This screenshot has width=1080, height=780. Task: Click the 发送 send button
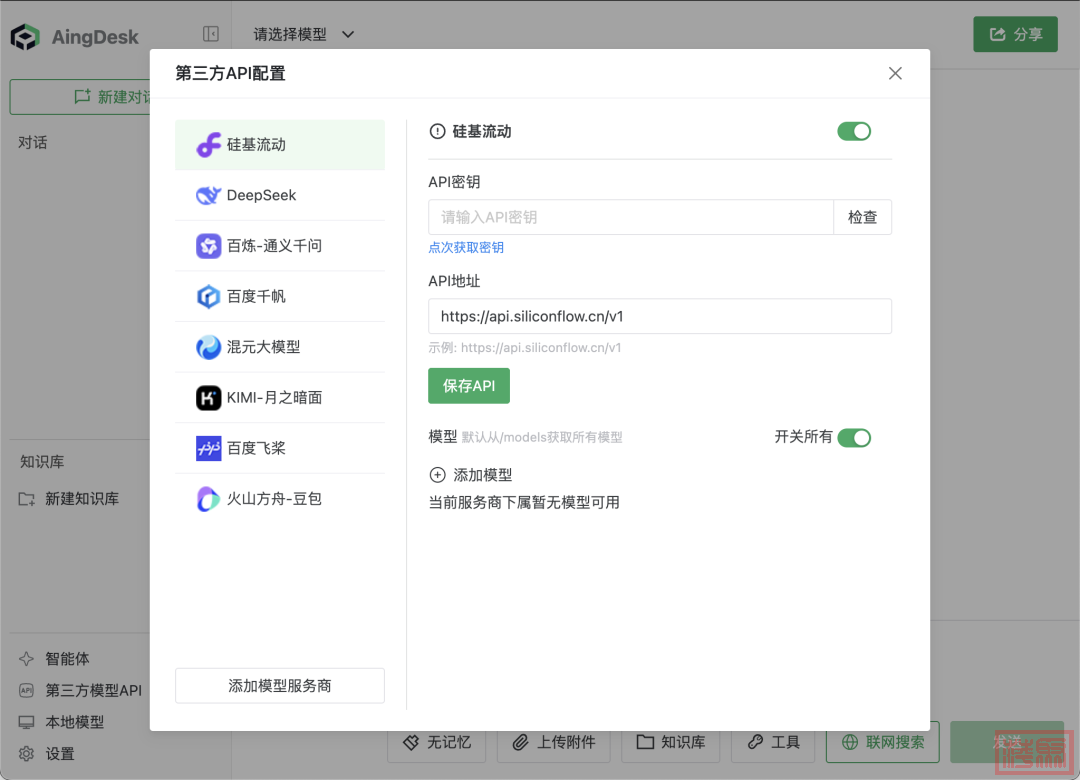[1007, 742]
